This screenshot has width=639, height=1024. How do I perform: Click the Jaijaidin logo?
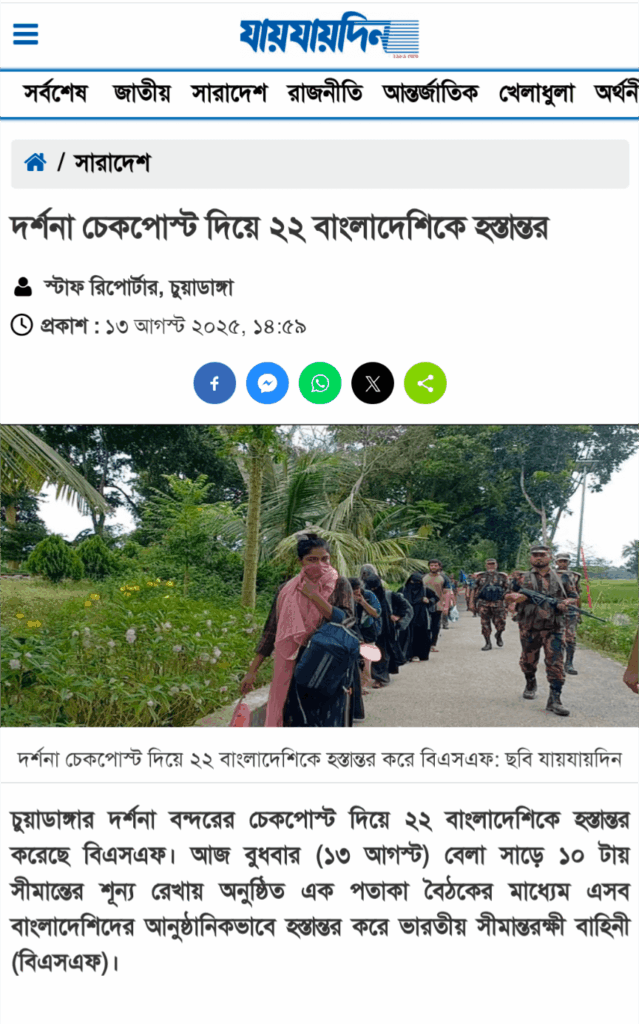tap(329, 35)
